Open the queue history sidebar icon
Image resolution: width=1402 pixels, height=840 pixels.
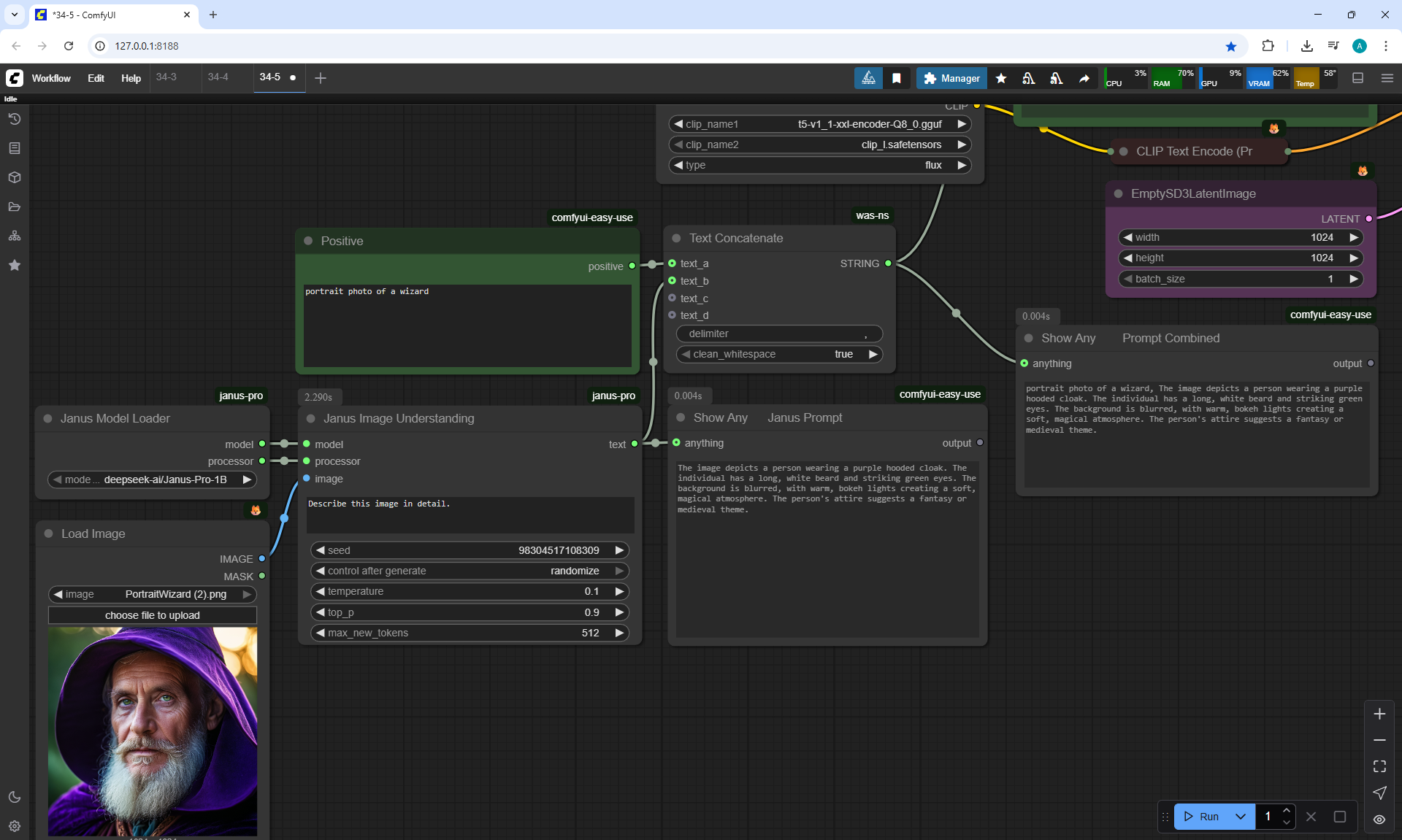14,119
